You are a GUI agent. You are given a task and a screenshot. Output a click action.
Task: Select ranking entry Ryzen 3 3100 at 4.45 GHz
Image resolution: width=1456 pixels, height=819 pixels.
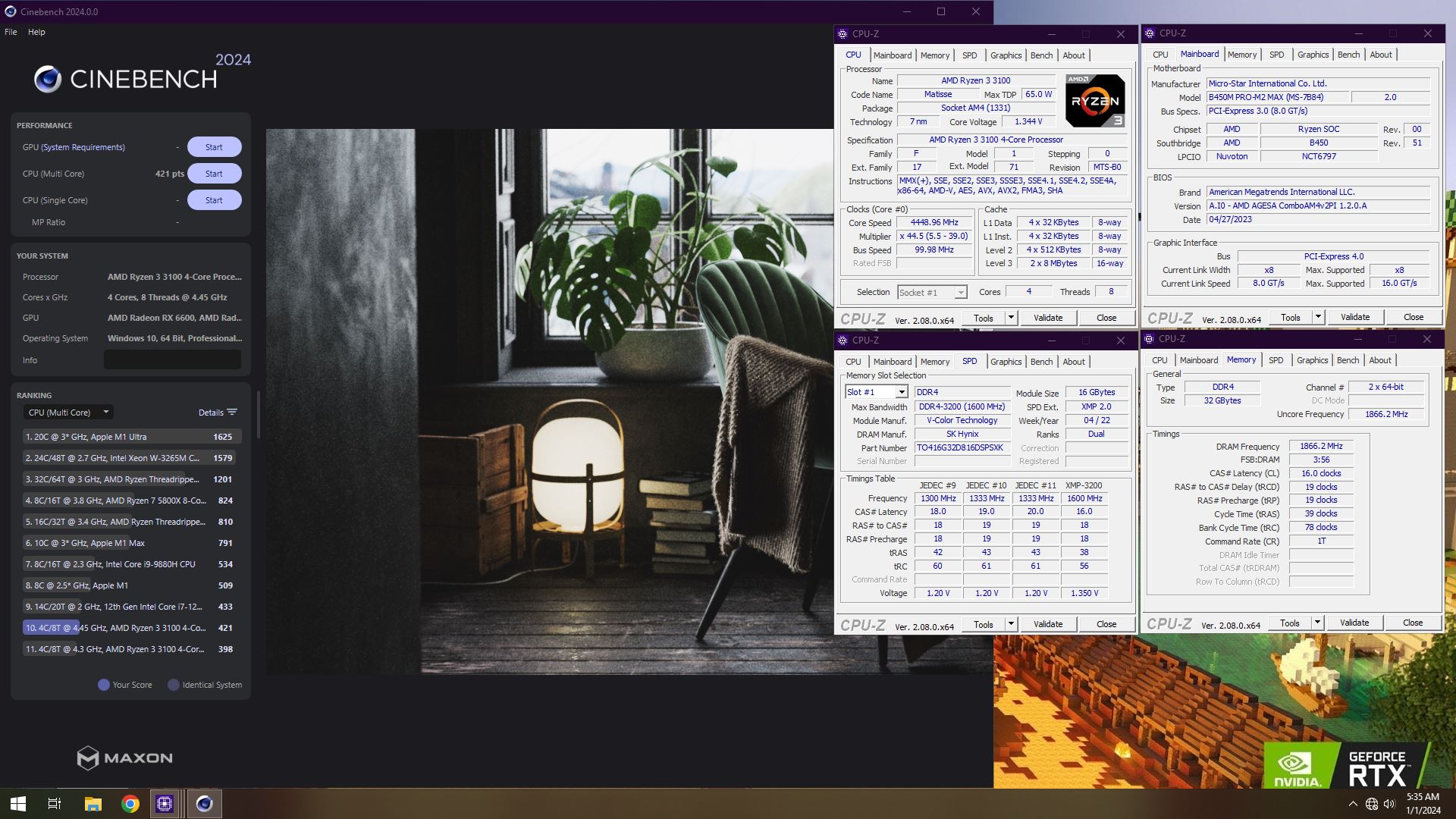[x=132, y=628]
